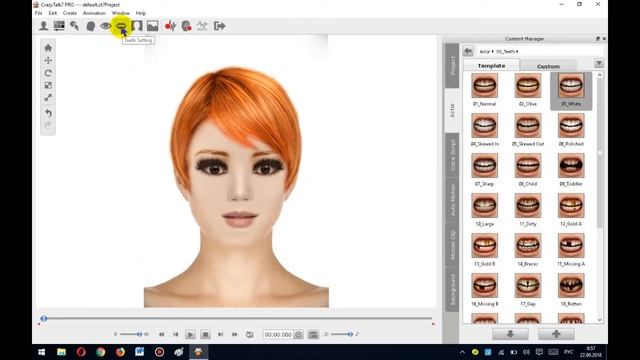Open the Animation menu
Viewport: 640px width, 360px height.
coord(94,13)
